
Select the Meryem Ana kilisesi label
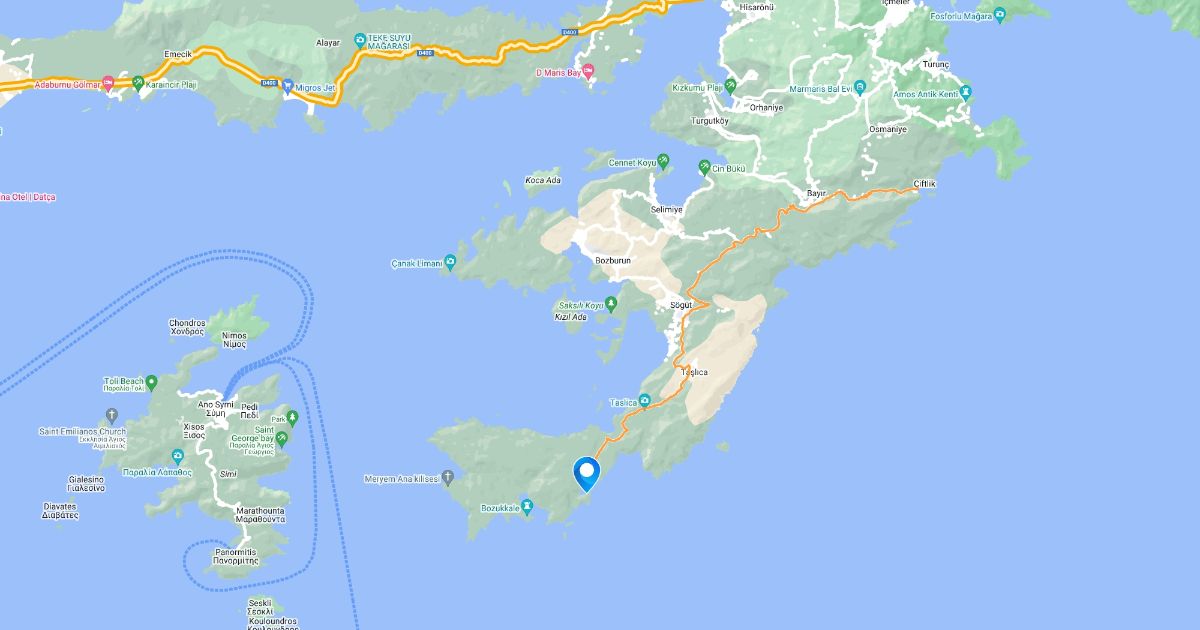coord(403,479)
